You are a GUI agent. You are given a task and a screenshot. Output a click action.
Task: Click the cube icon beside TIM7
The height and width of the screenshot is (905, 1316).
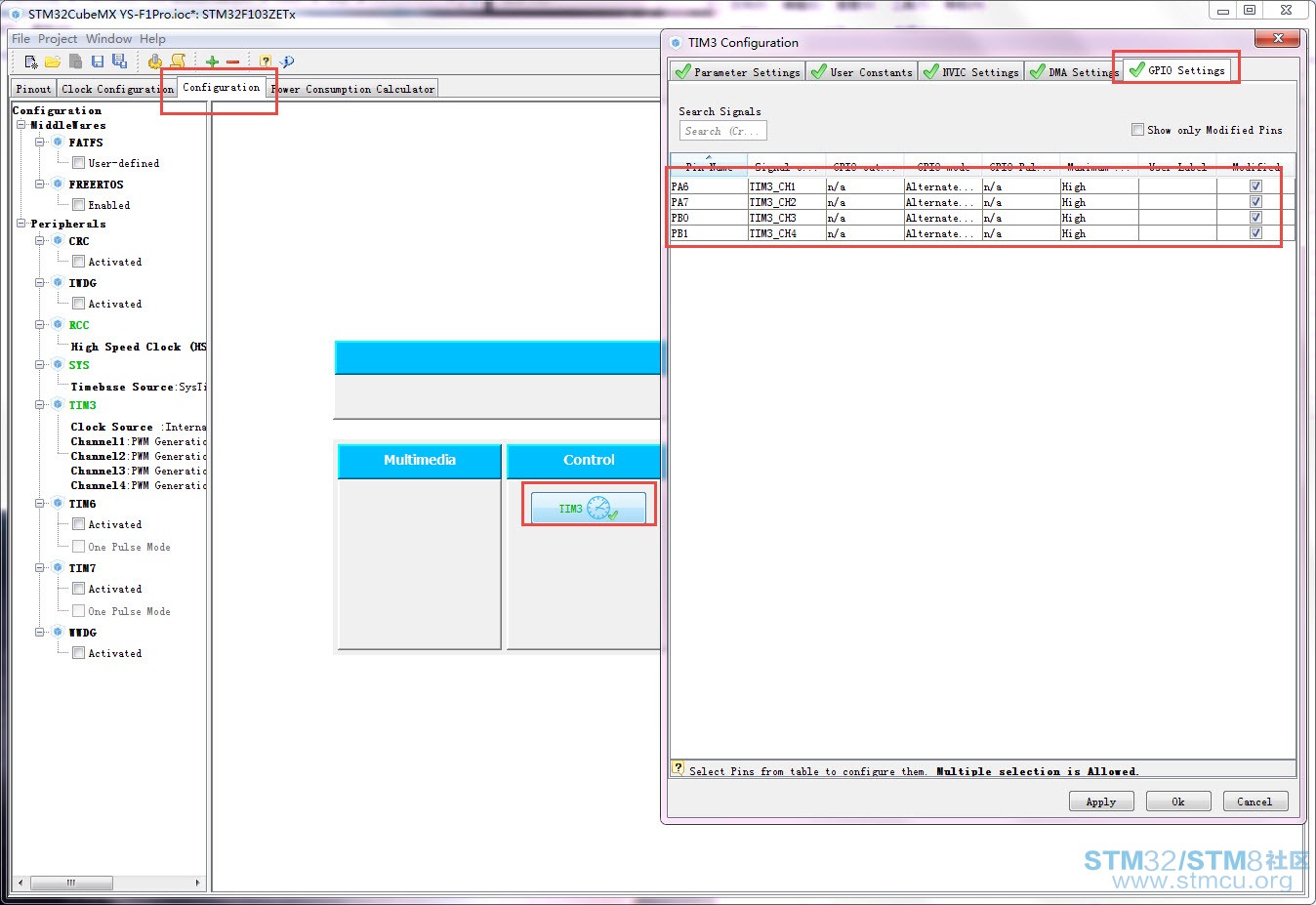click(58, 567)
